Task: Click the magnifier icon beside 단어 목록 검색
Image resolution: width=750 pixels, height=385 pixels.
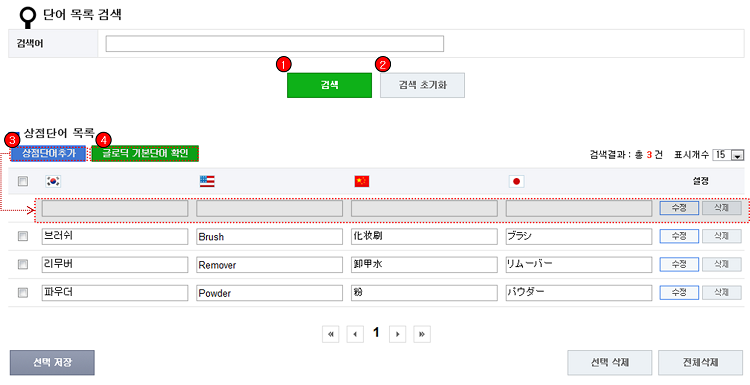Action: click(x=29, y=17)
